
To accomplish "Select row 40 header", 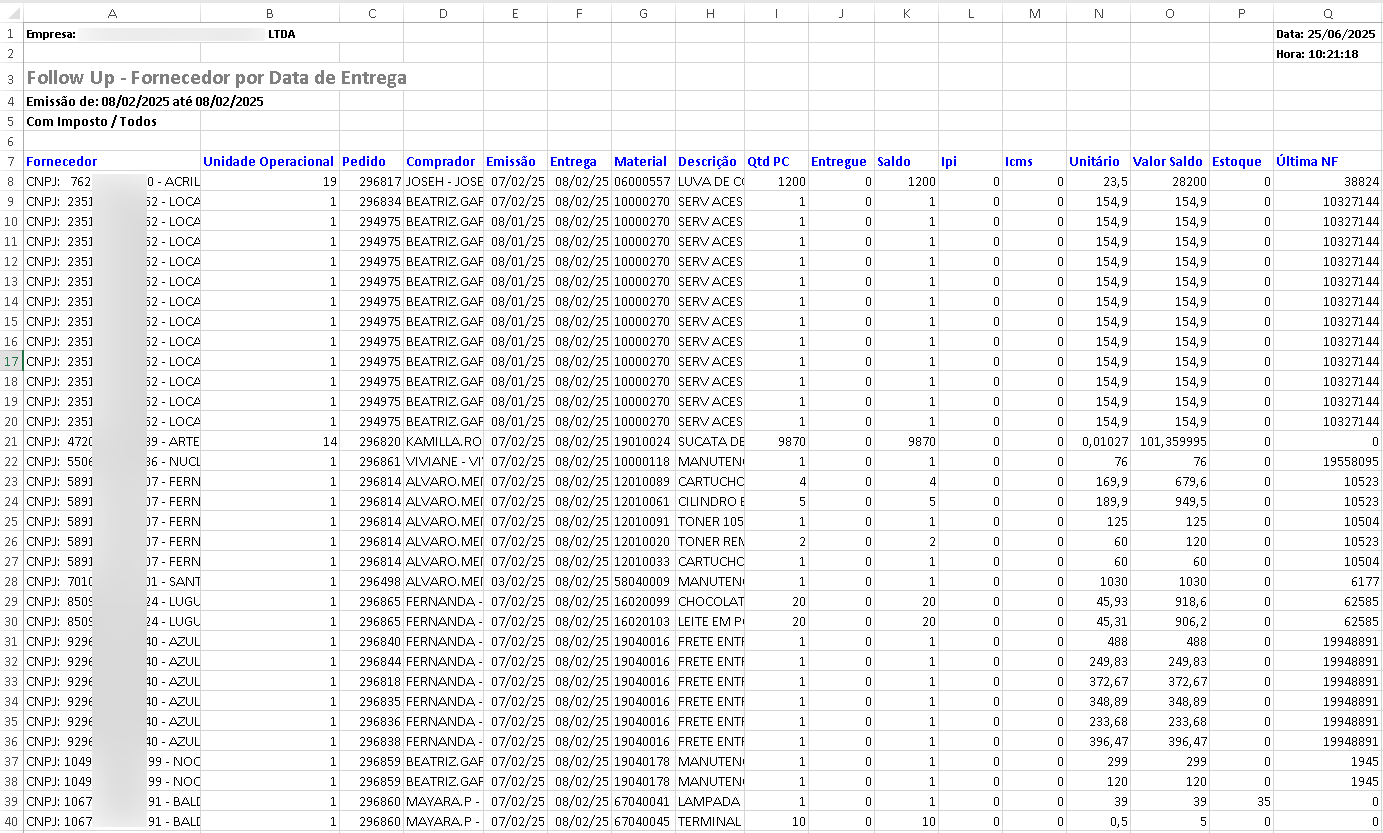I will tap(11, 821).
